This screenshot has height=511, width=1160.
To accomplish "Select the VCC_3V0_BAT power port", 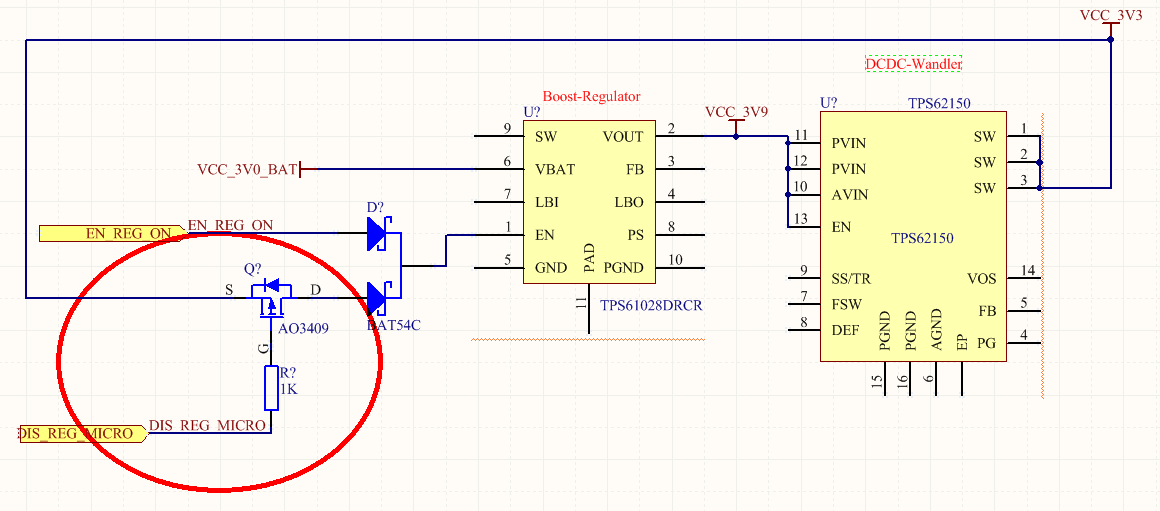I will point(257,170).
